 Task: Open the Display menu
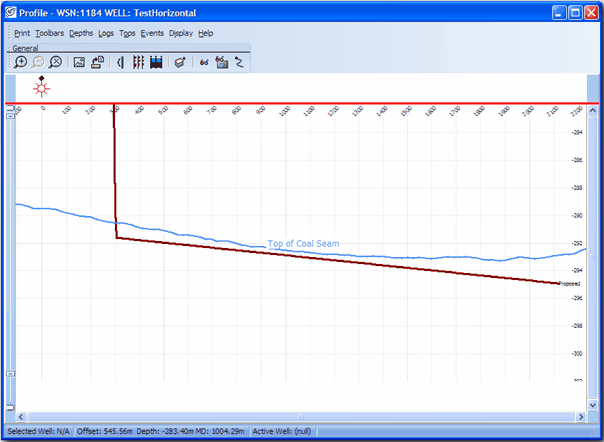point(181,33)
